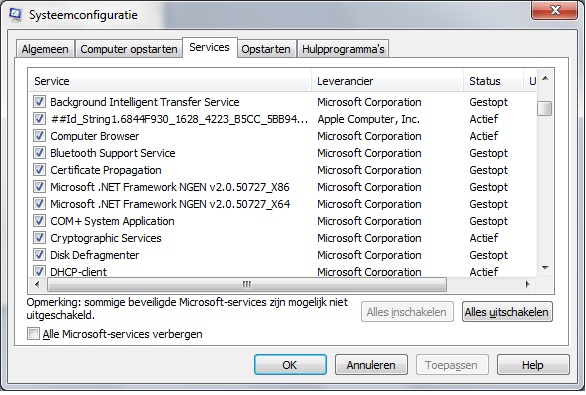Uncheck .NET Framework NGEN v2.0.50727_X86 checkbox

click(x=39, y=187)
